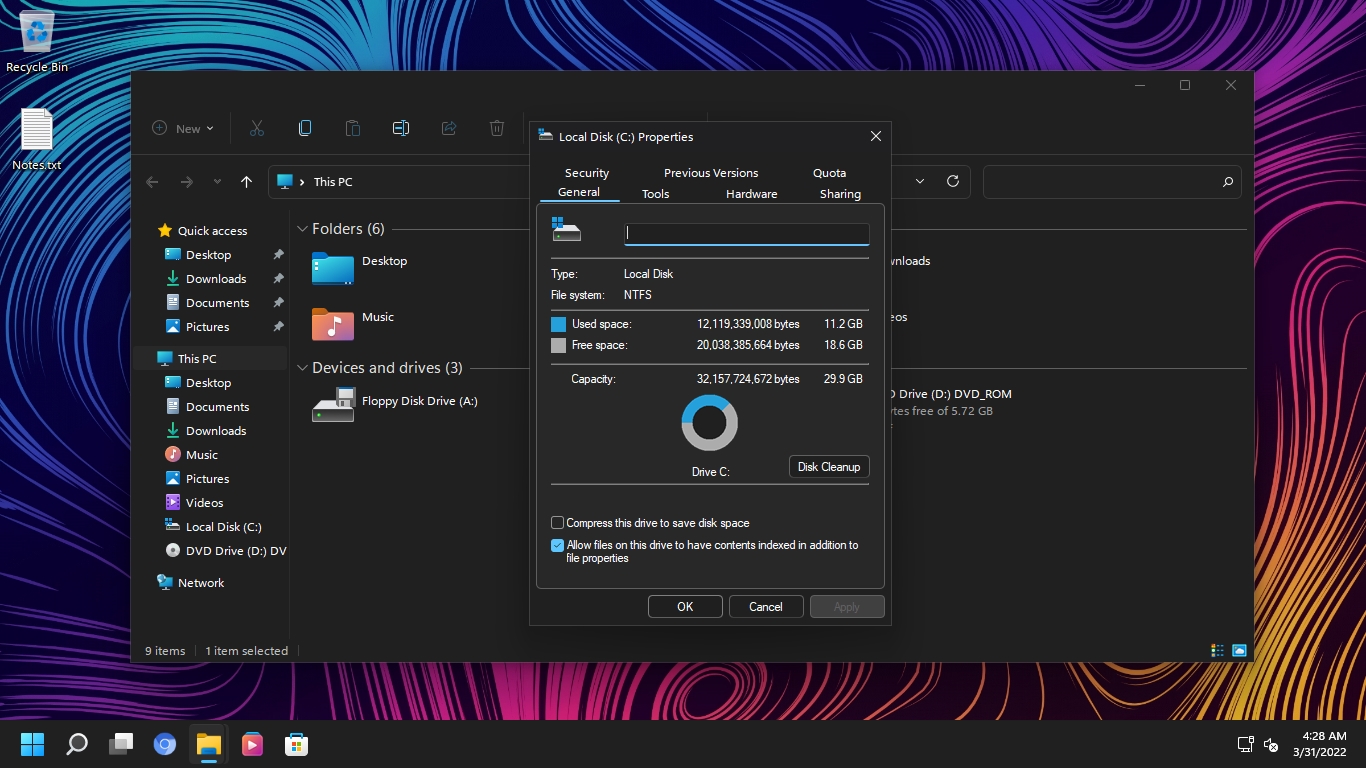Collapse the Devices and drives (3) section
This screenshot has height=768, width=1366.
302,367
